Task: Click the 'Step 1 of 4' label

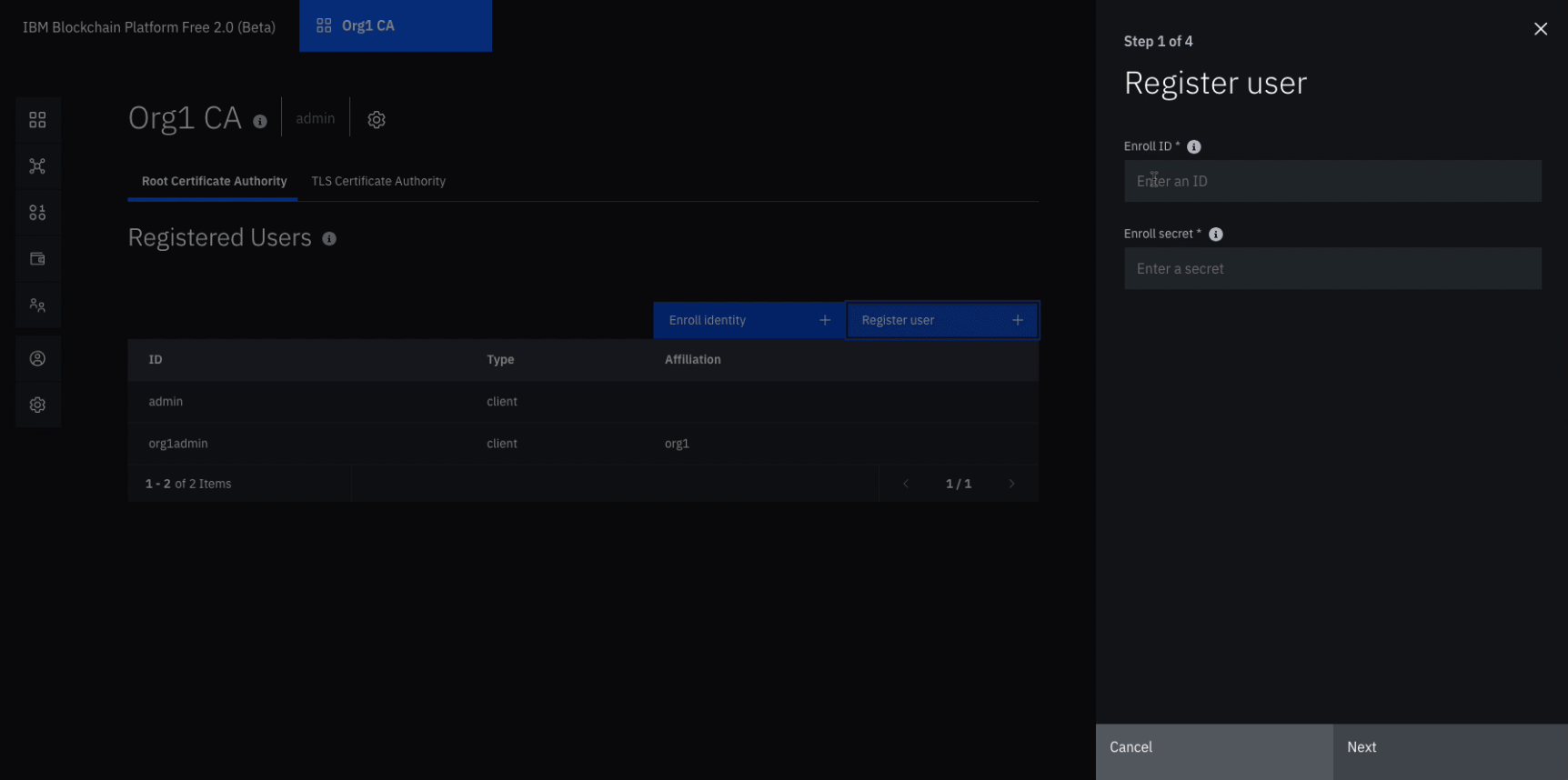Action: pos(1158,42)
